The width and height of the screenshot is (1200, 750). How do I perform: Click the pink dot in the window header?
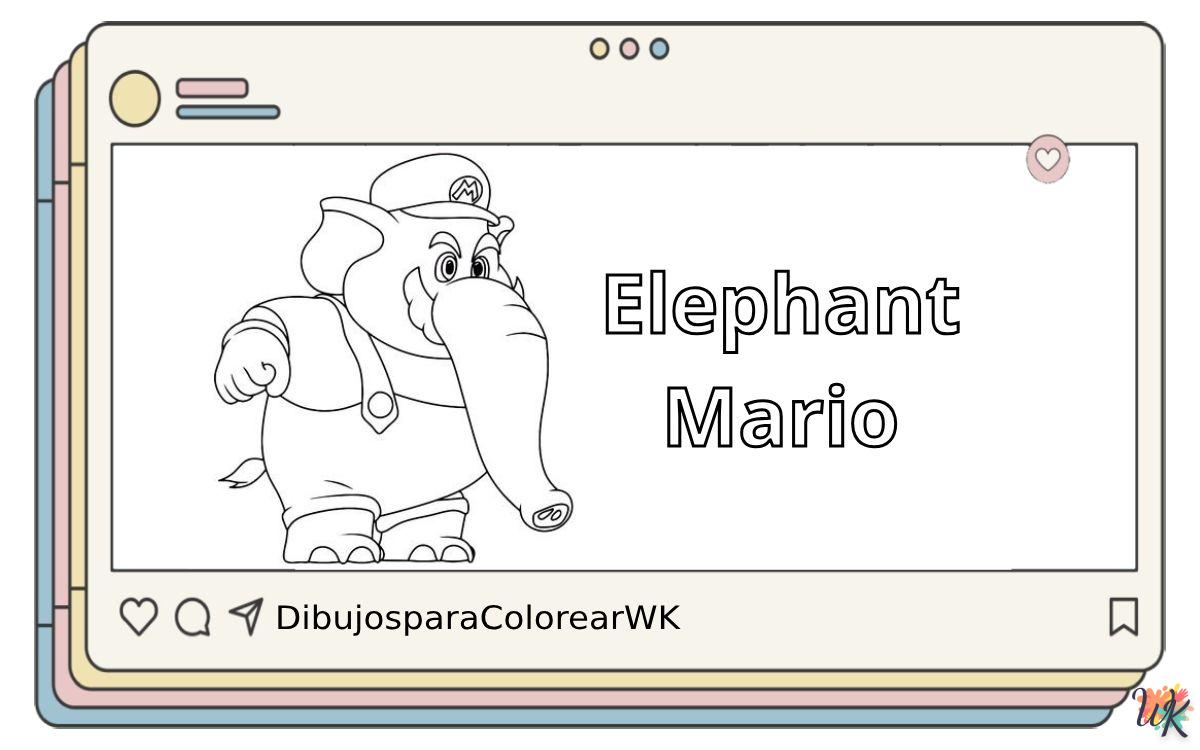coord(629,48)
